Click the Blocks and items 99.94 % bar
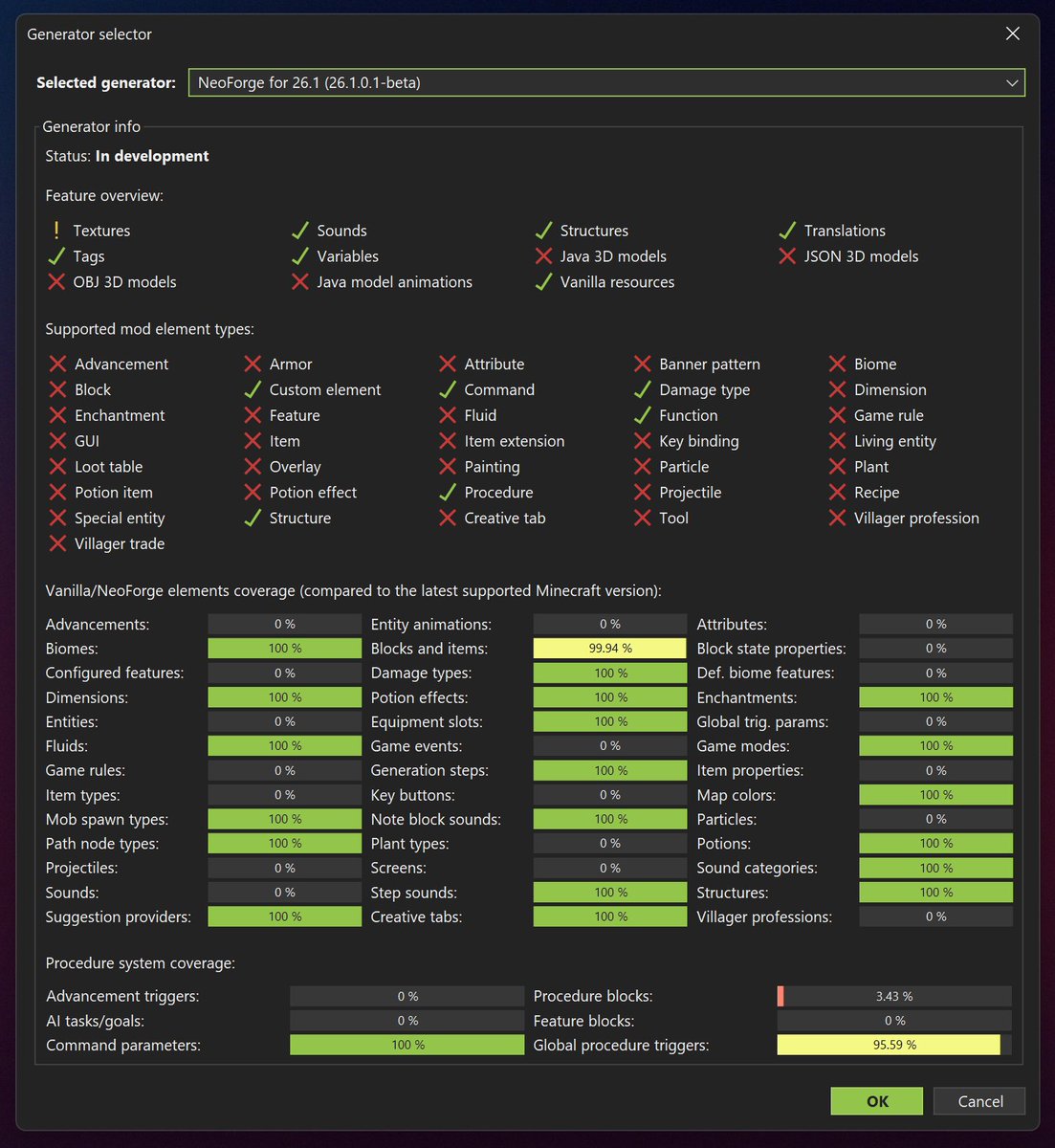 (610, 649)
